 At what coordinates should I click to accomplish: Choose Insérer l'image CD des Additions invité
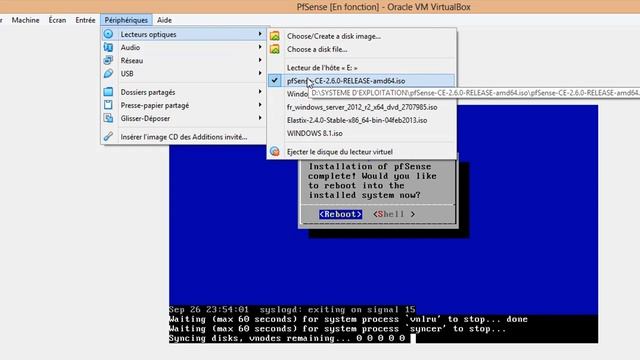tap(183, 137)
